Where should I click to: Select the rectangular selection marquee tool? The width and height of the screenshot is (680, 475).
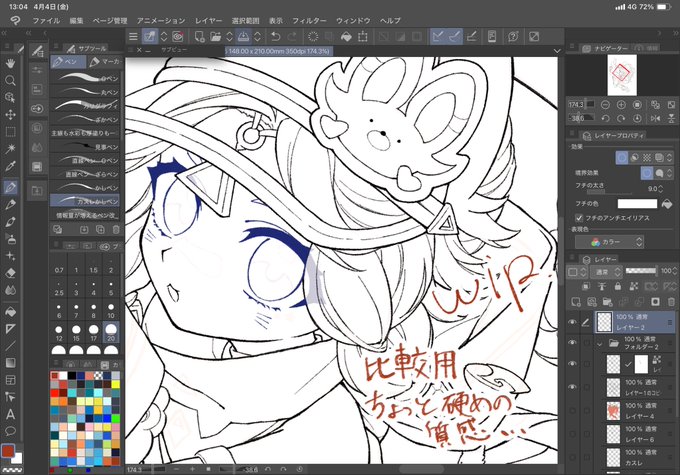tap(10, 131)
